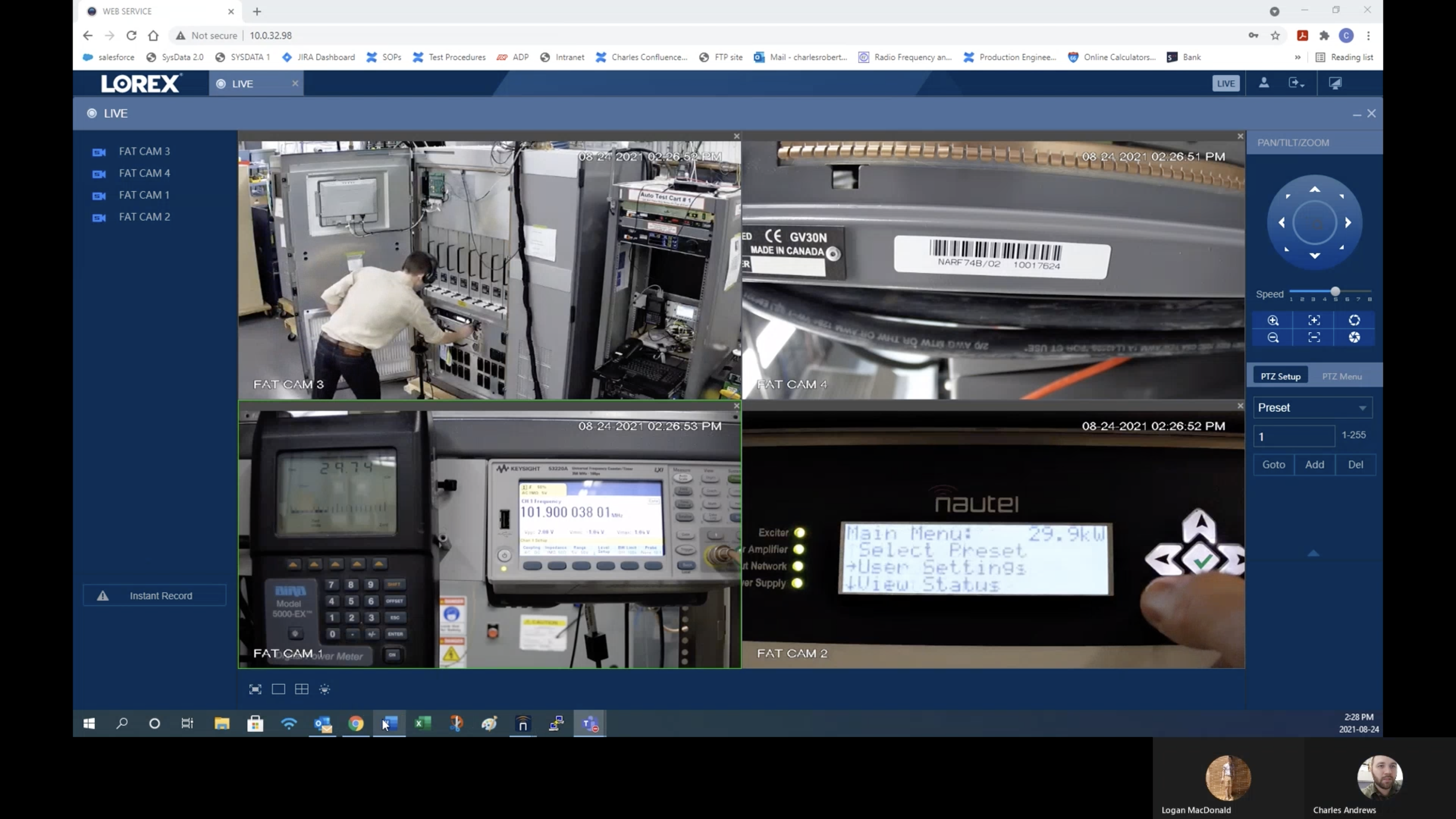1456x819 pixels.
Task: Zoom in with the PTZ magnifier plus
Action: pos(1273,321)
